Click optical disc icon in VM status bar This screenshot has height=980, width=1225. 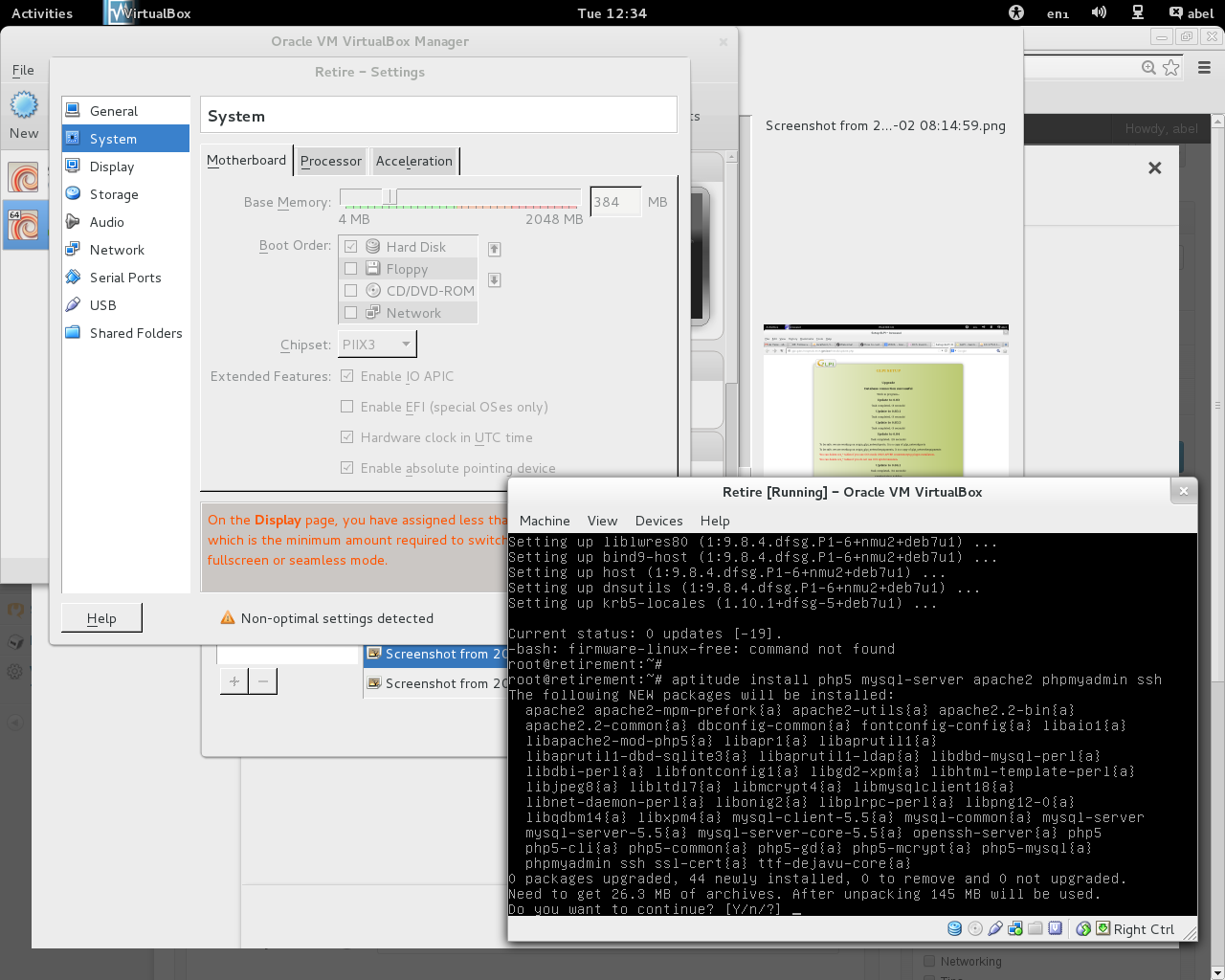(x=975, y=928)
